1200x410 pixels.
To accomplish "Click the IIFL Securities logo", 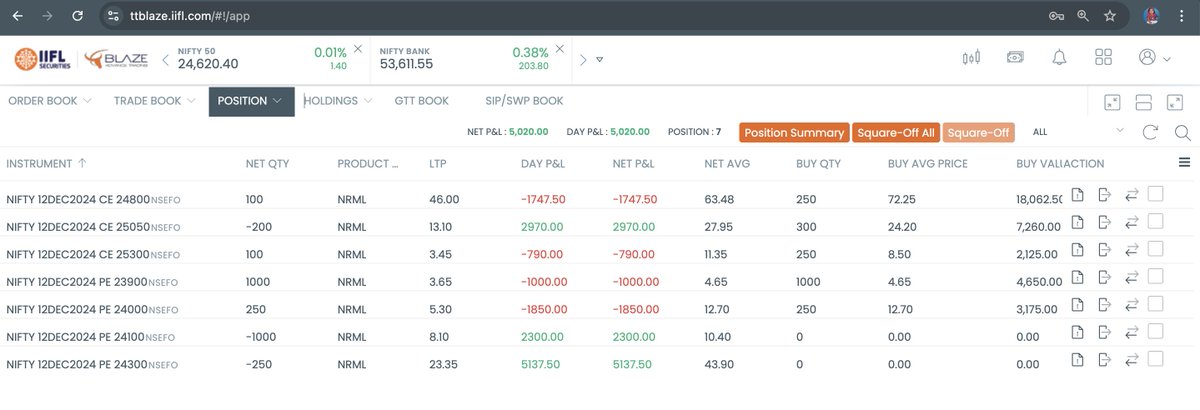I will point(41,60).
